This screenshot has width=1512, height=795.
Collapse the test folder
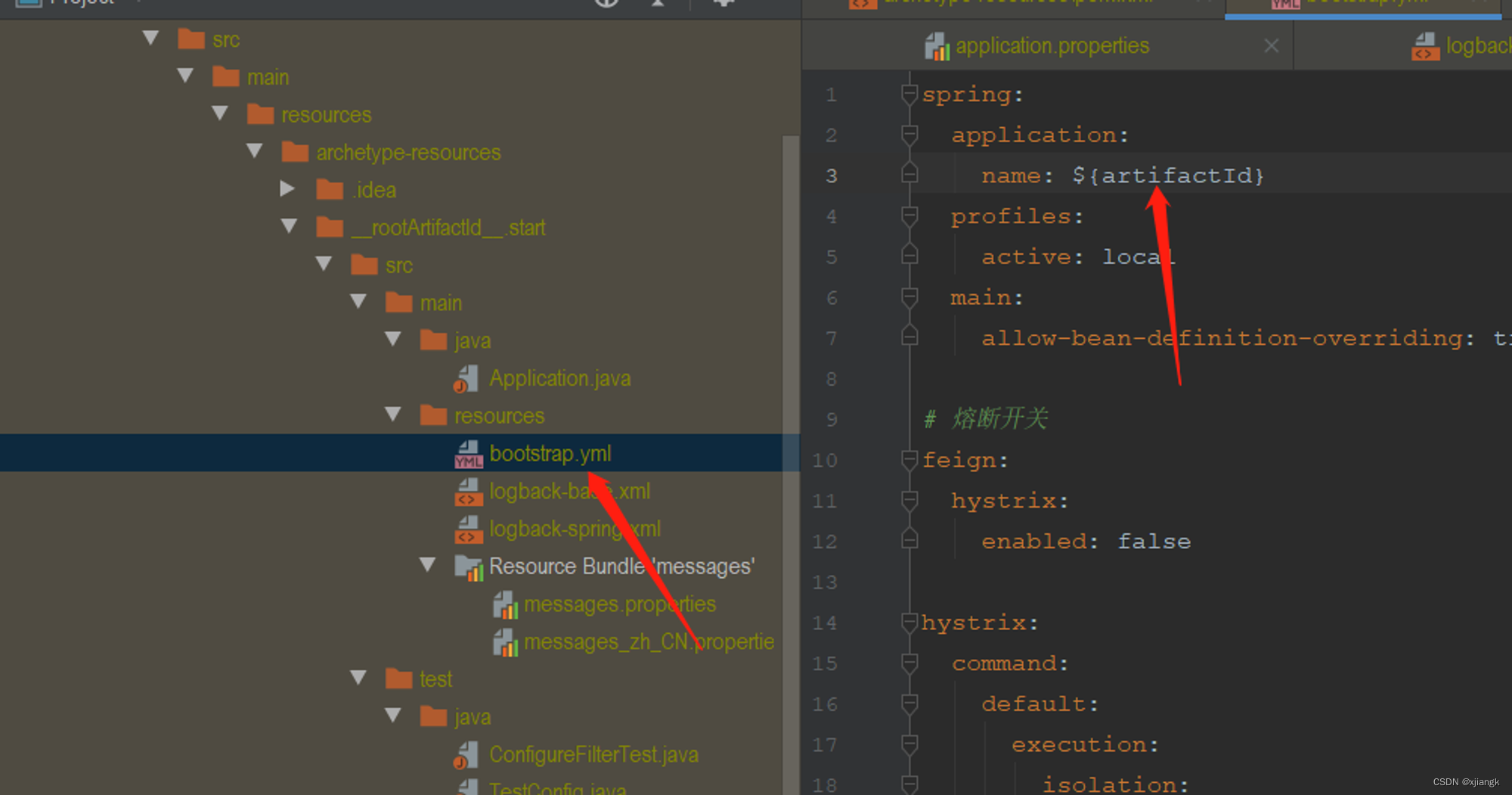359,678
